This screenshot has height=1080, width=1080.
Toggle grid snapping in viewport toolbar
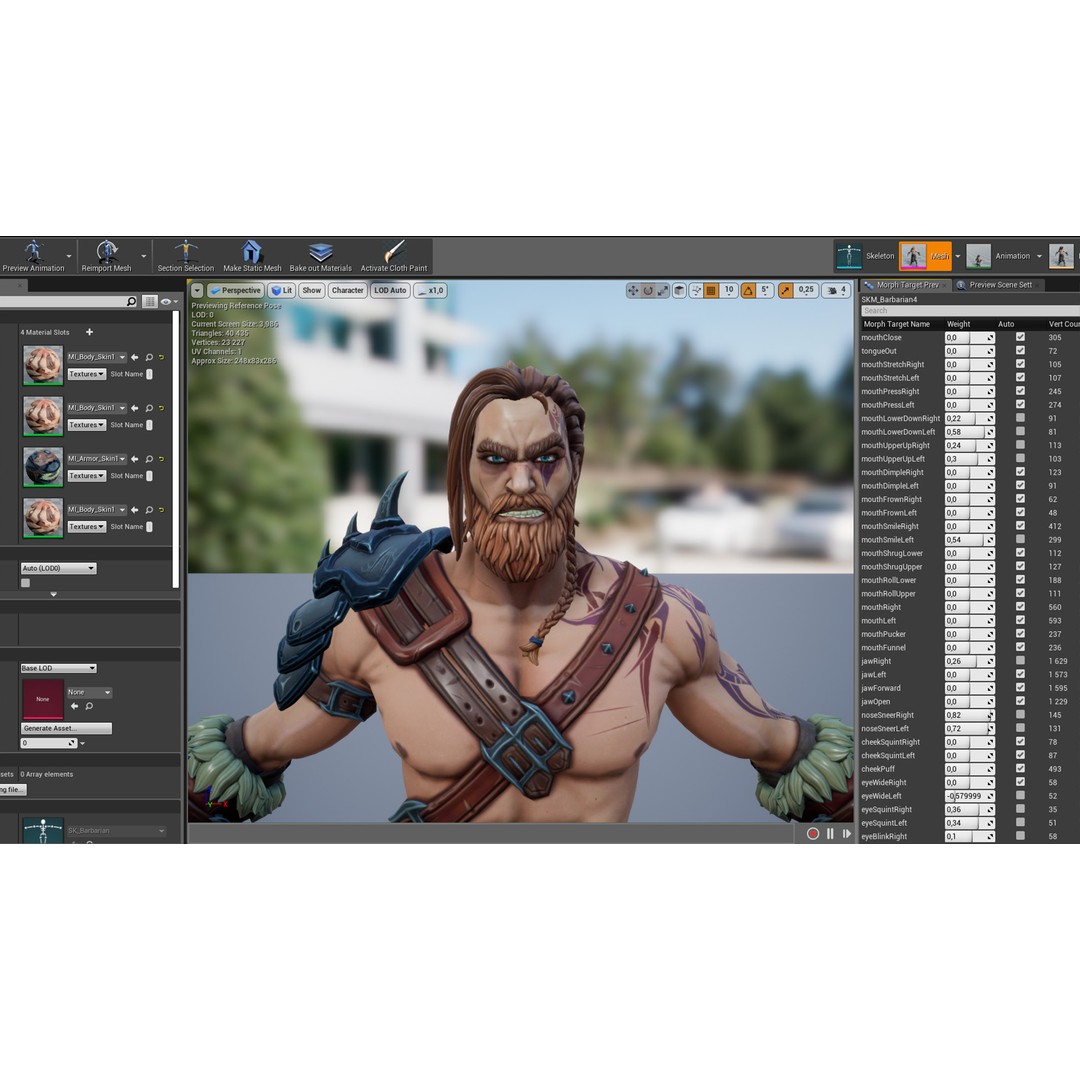click(x=711, y=291)
